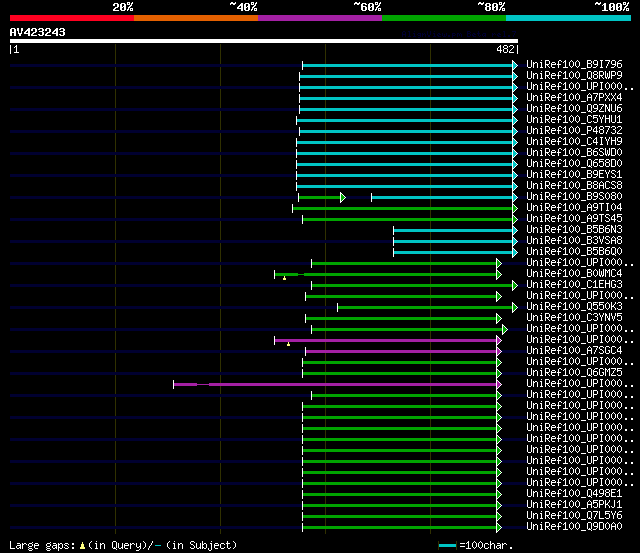
Task: Click the green alignment bar for A9TI04
Action: coord(402,209)
